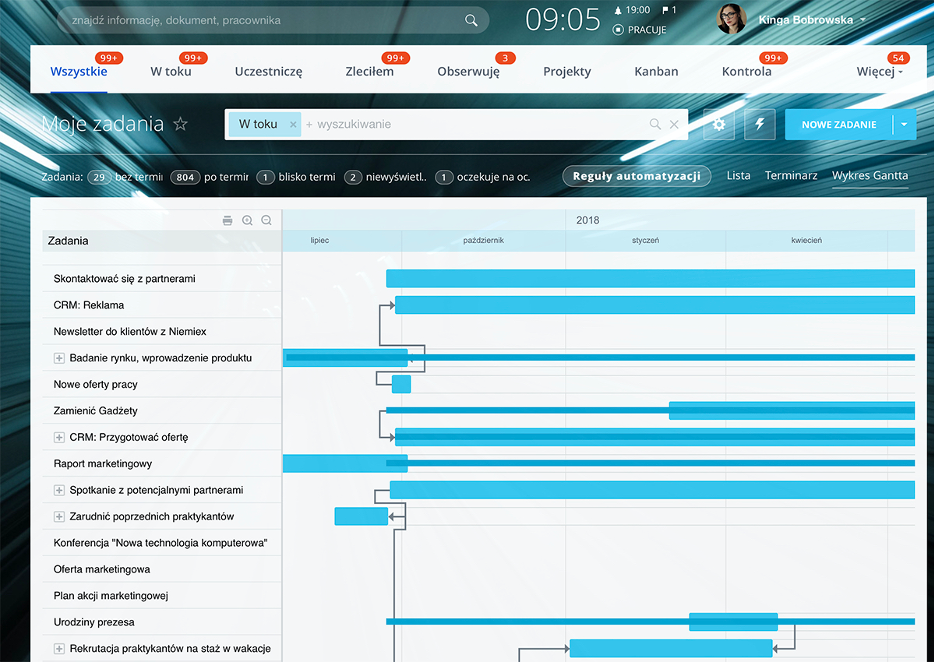Viewport: 934px width, 662px height.
Task: Click the 'Nowe oferty pracy' Gantt bar
Action: (401, 384)
